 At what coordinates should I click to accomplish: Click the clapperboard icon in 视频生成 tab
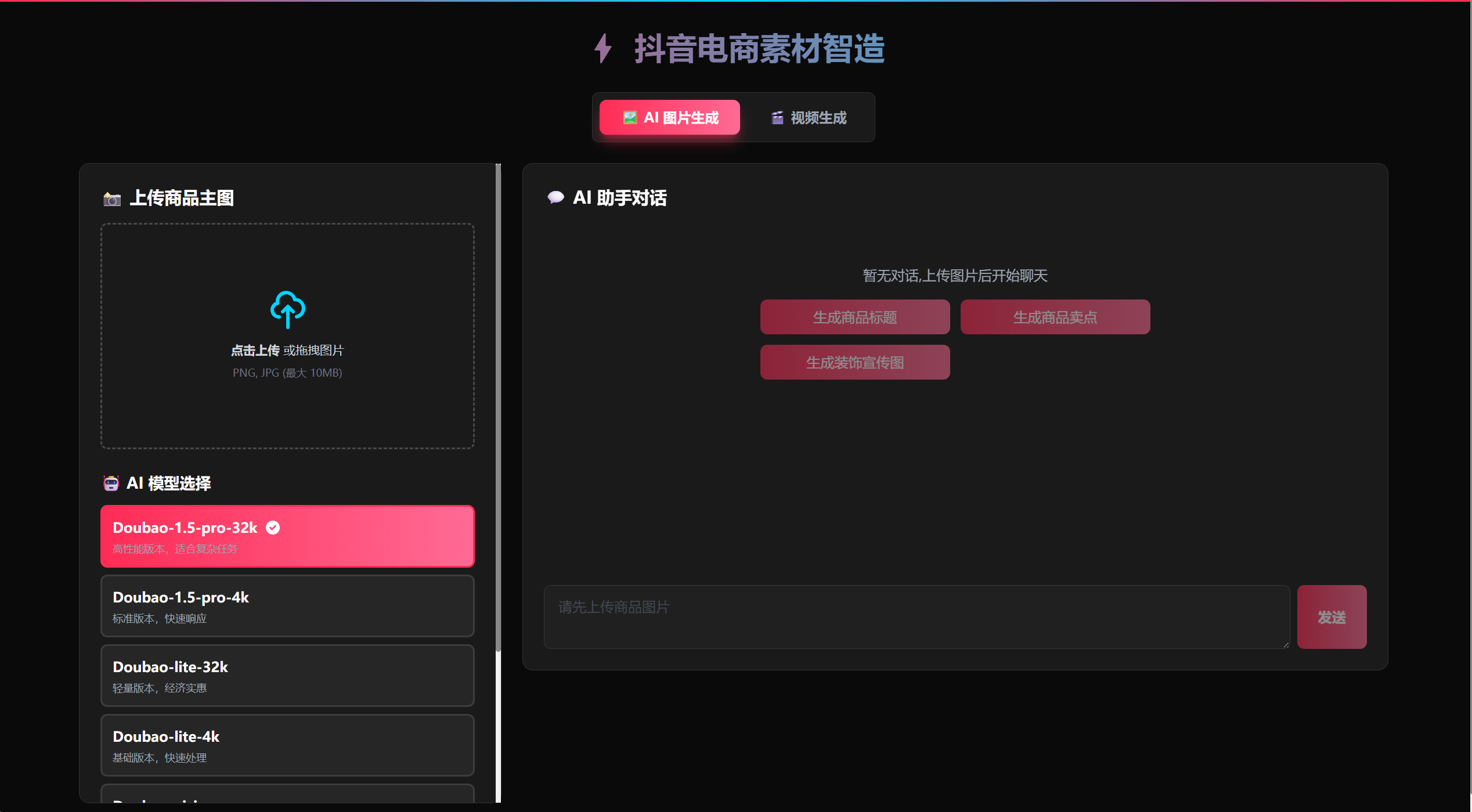pyautogui.click(x=777, y=118)
